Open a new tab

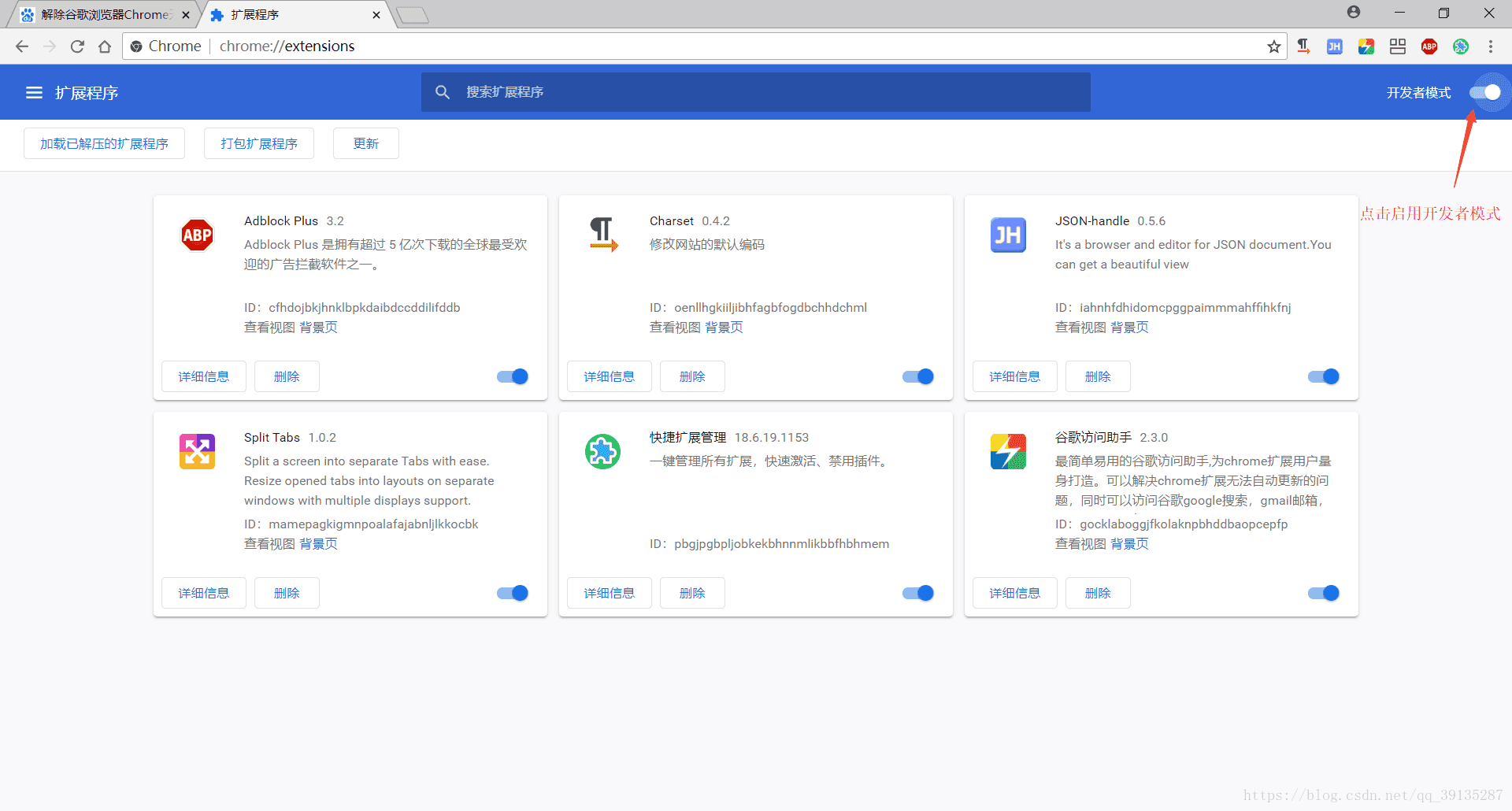click(412, 15)
